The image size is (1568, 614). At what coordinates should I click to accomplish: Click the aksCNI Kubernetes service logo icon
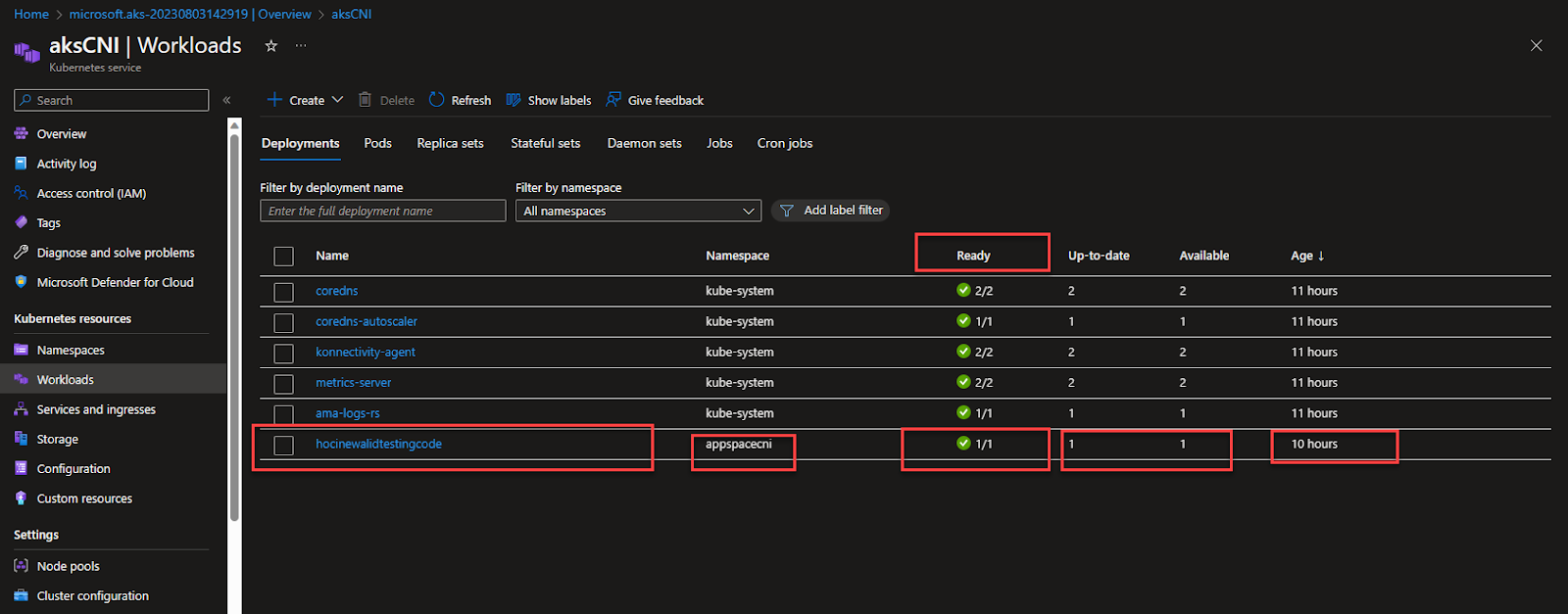27,52
